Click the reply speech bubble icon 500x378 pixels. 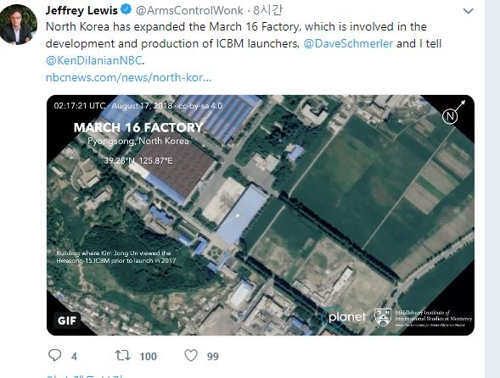[55, 355]
